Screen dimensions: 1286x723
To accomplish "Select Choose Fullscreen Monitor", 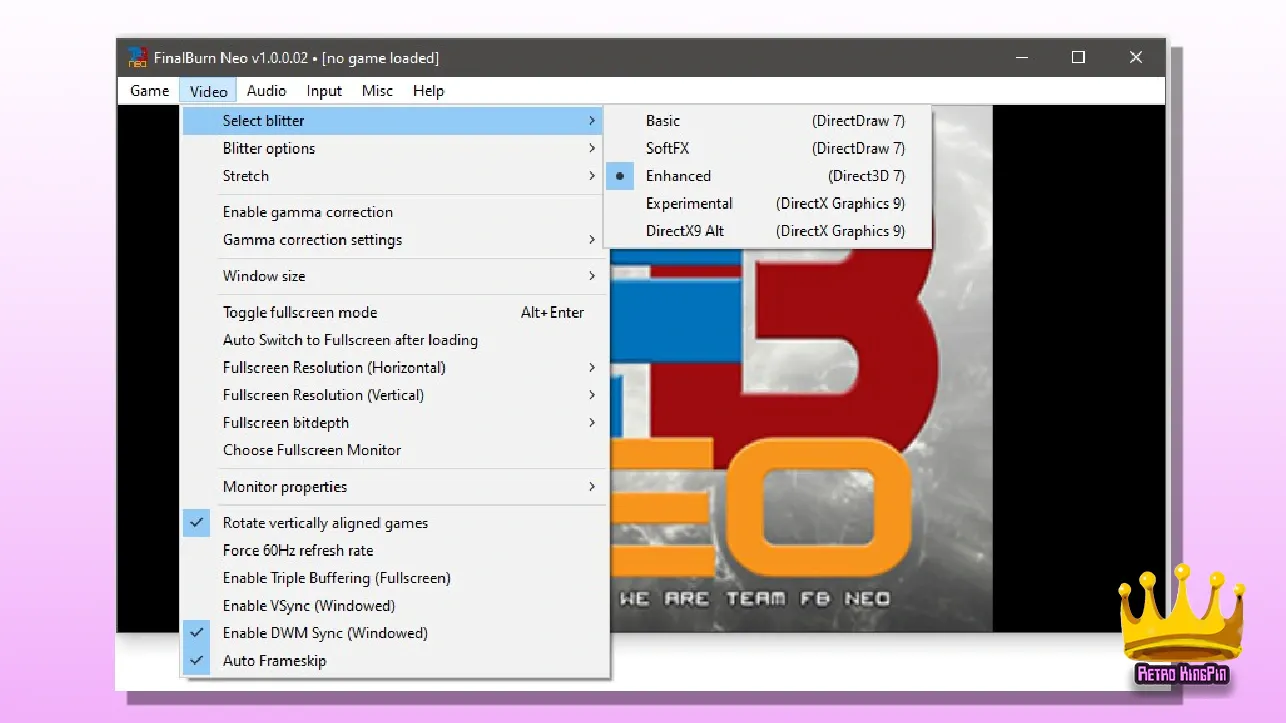I will point(393,450).
